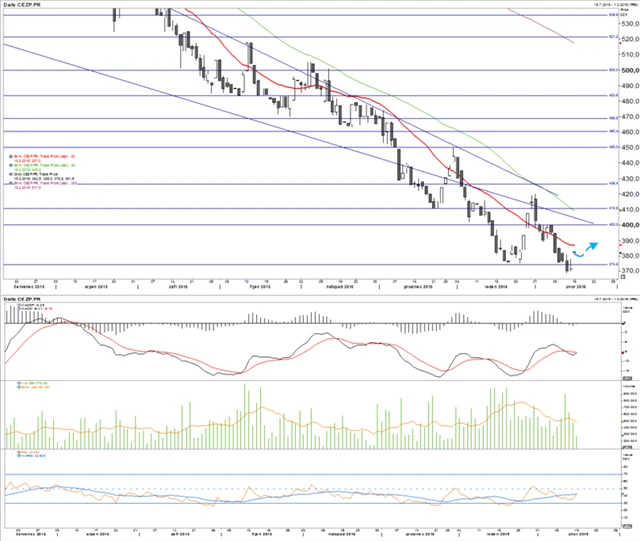Screen dimensions: 640x541
Task: Click the 430,0 price axis label
Action: click(x=630, y=179)
